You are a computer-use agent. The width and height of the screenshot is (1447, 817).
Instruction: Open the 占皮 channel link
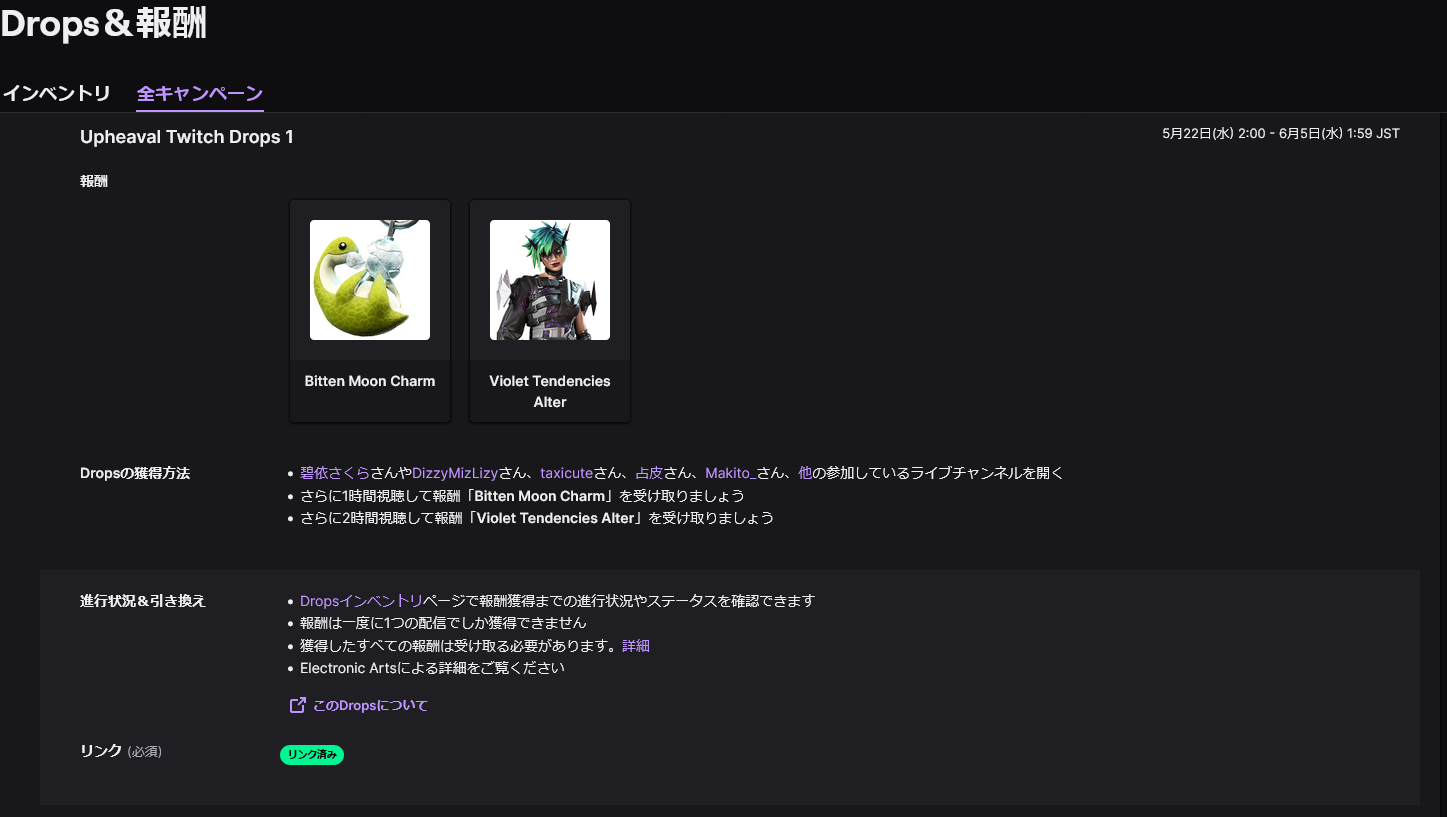tap(649, 473)
